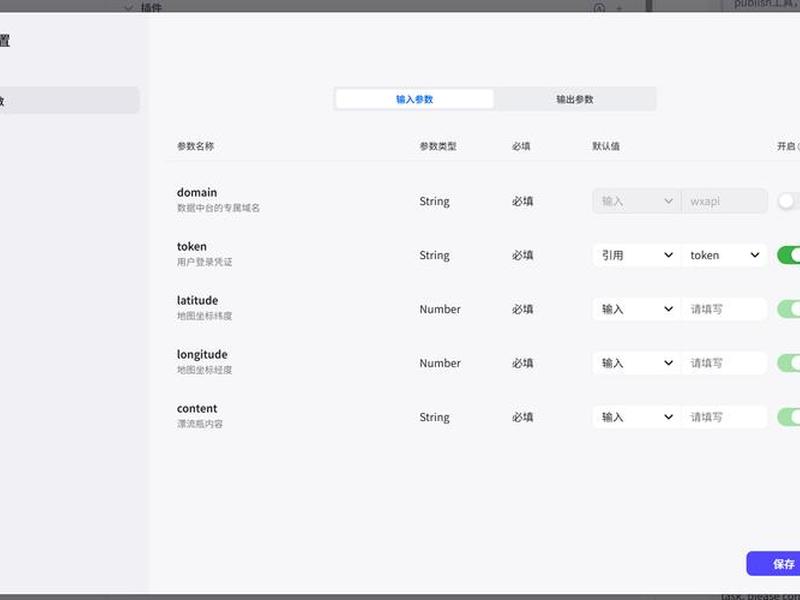Toggle the latitude row enable switch
Viewport: 800px width, 600px height.
pos(789,309)
